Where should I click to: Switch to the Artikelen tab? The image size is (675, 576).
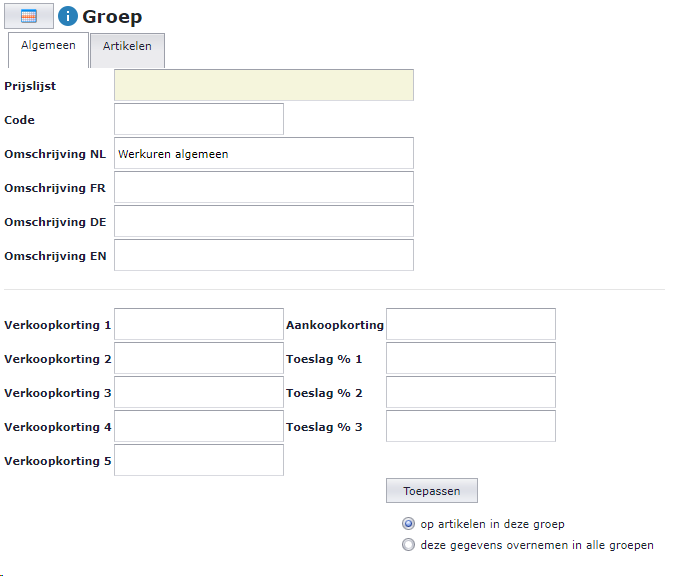[127, 50]
